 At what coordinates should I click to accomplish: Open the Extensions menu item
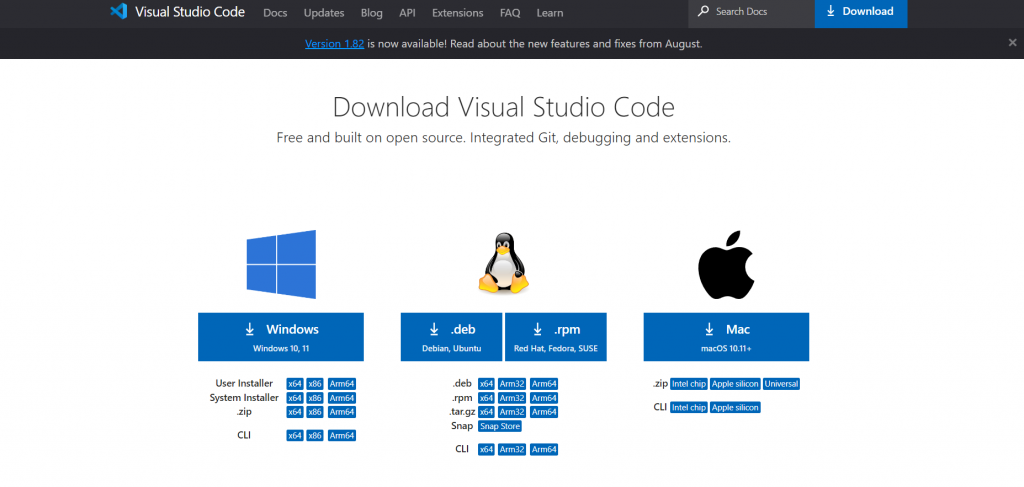point(458,13)
